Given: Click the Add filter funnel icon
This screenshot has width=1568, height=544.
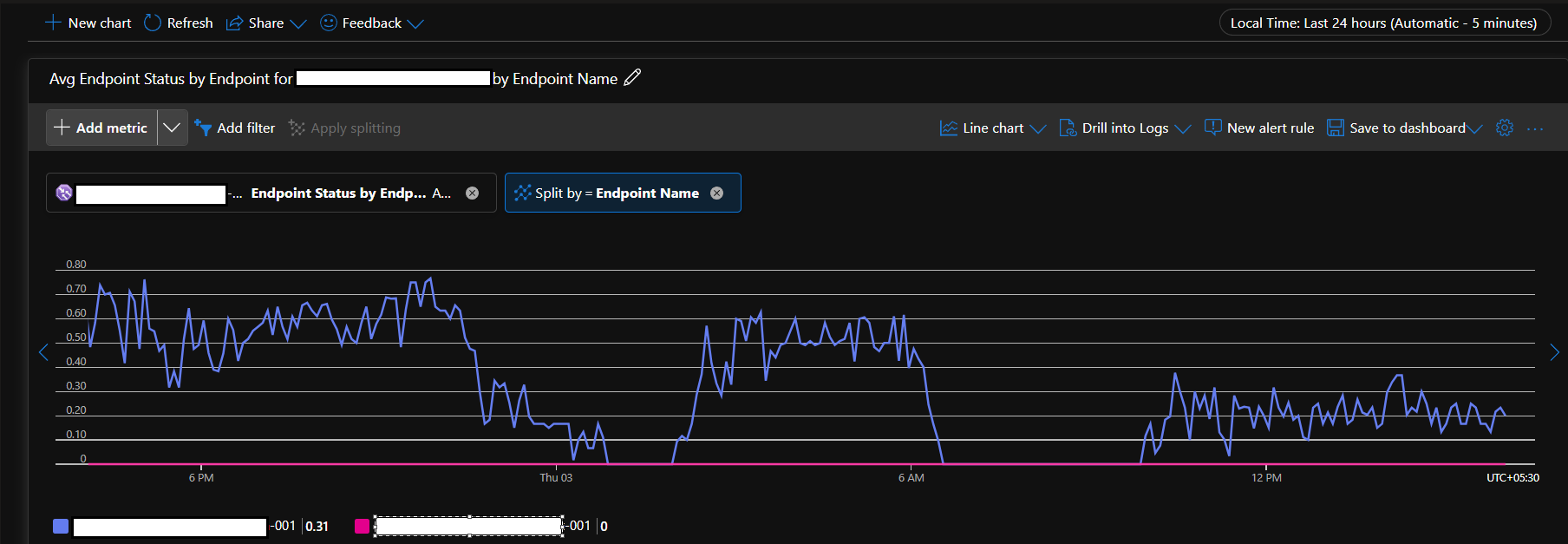Looking at the screenshot, I should point(203,128).
